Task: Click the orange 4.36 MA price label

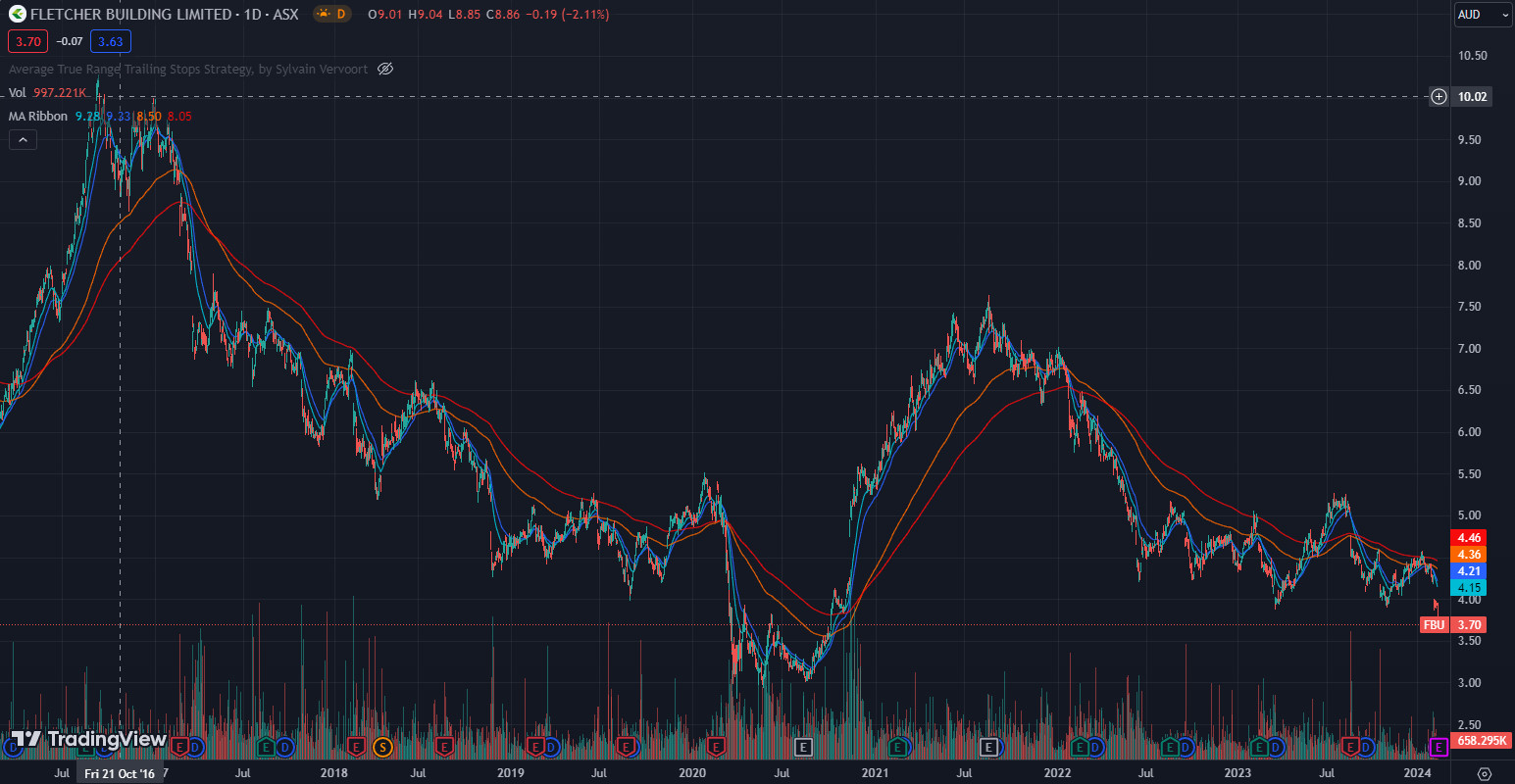Action: [x=1468, y=554]
